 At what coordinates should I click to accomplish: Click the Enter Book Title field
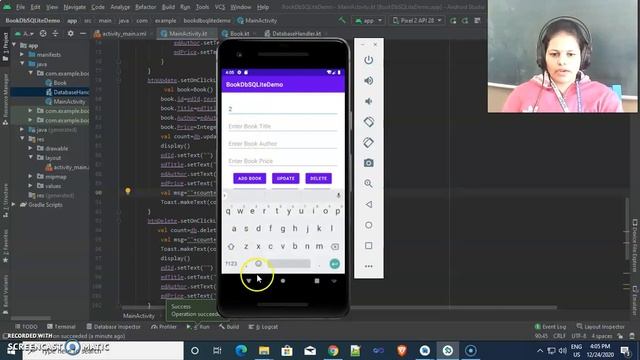click(x=282, y=127)
